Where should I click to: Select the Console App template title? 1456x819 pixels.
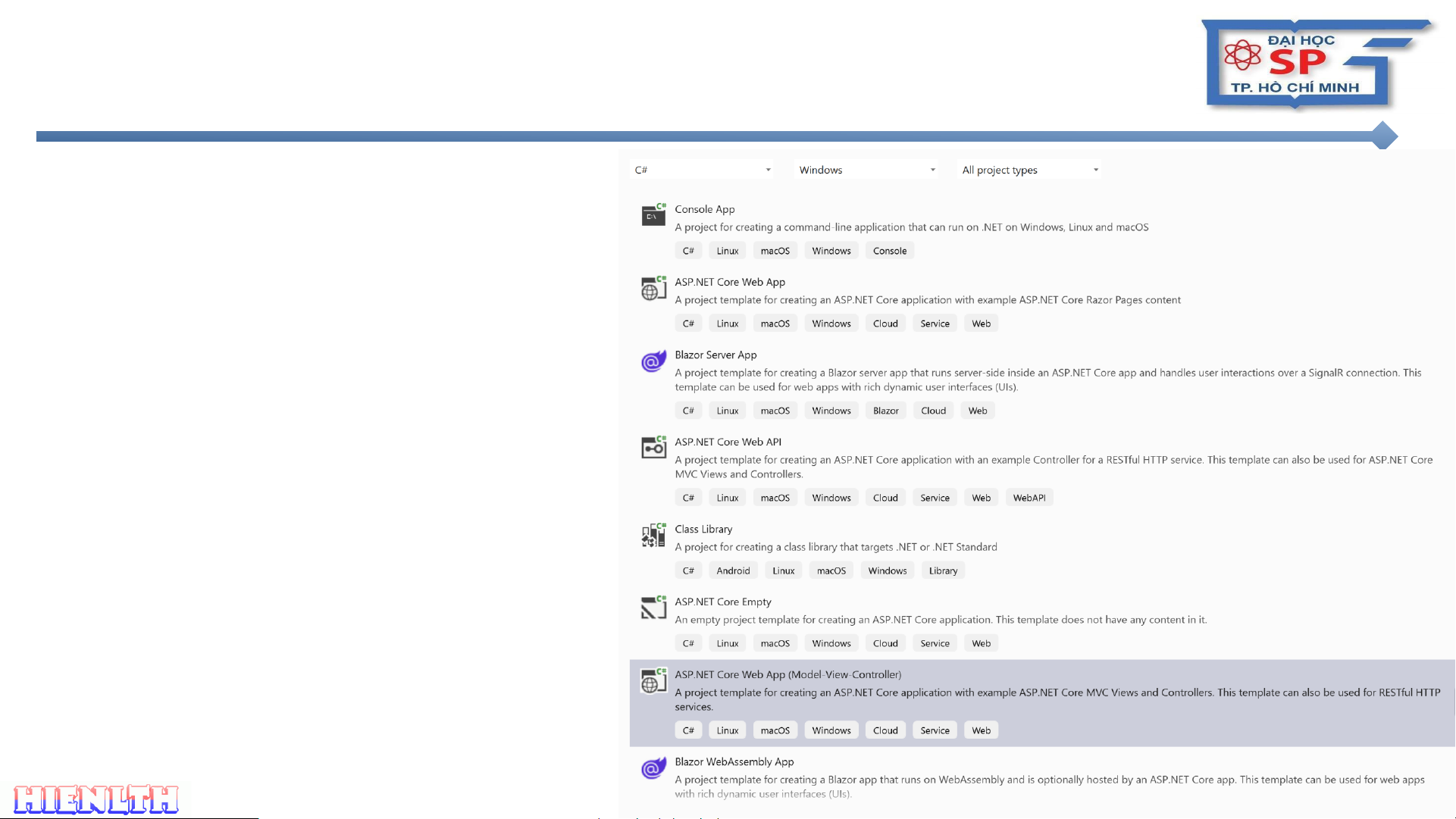(x=704, y=209)
